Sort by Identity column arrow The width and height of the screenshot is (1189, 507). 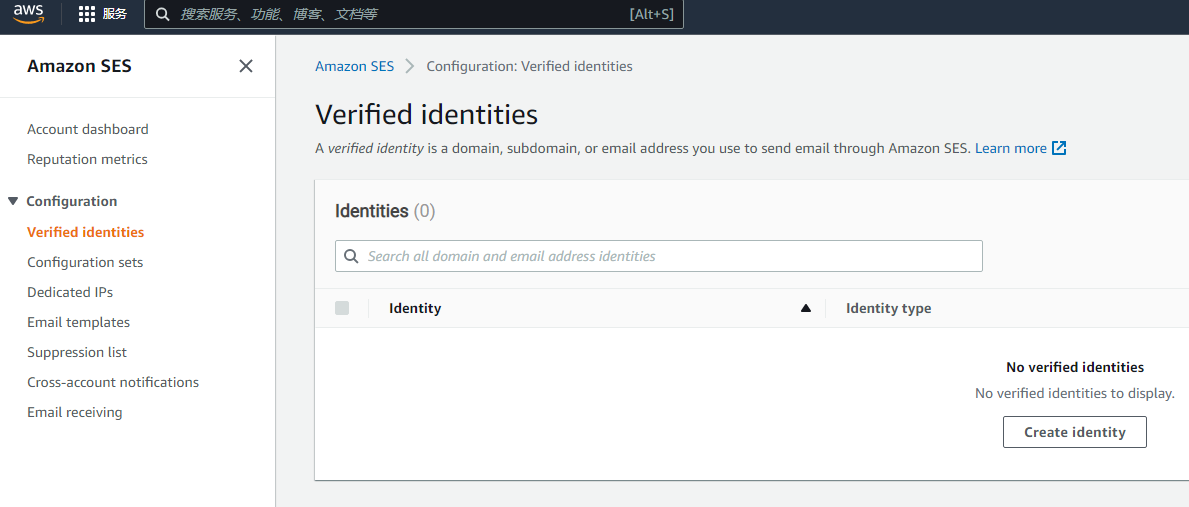coord(806,308)
